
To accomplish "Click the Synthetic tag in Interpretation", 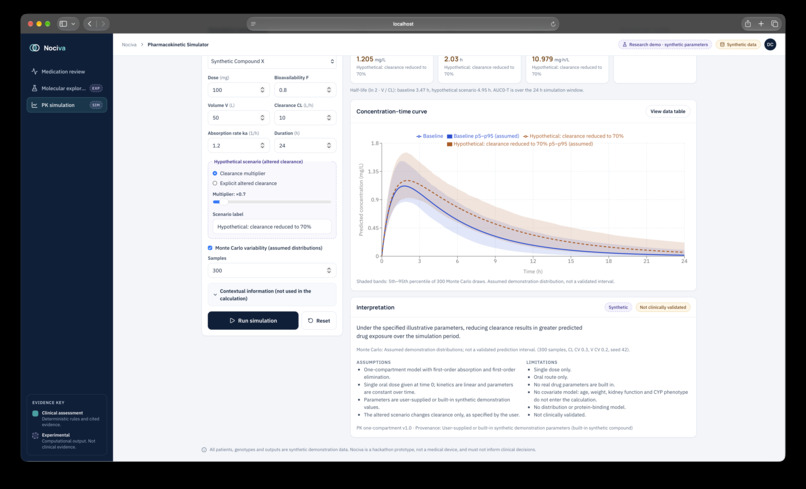I will tap(618, 307).
